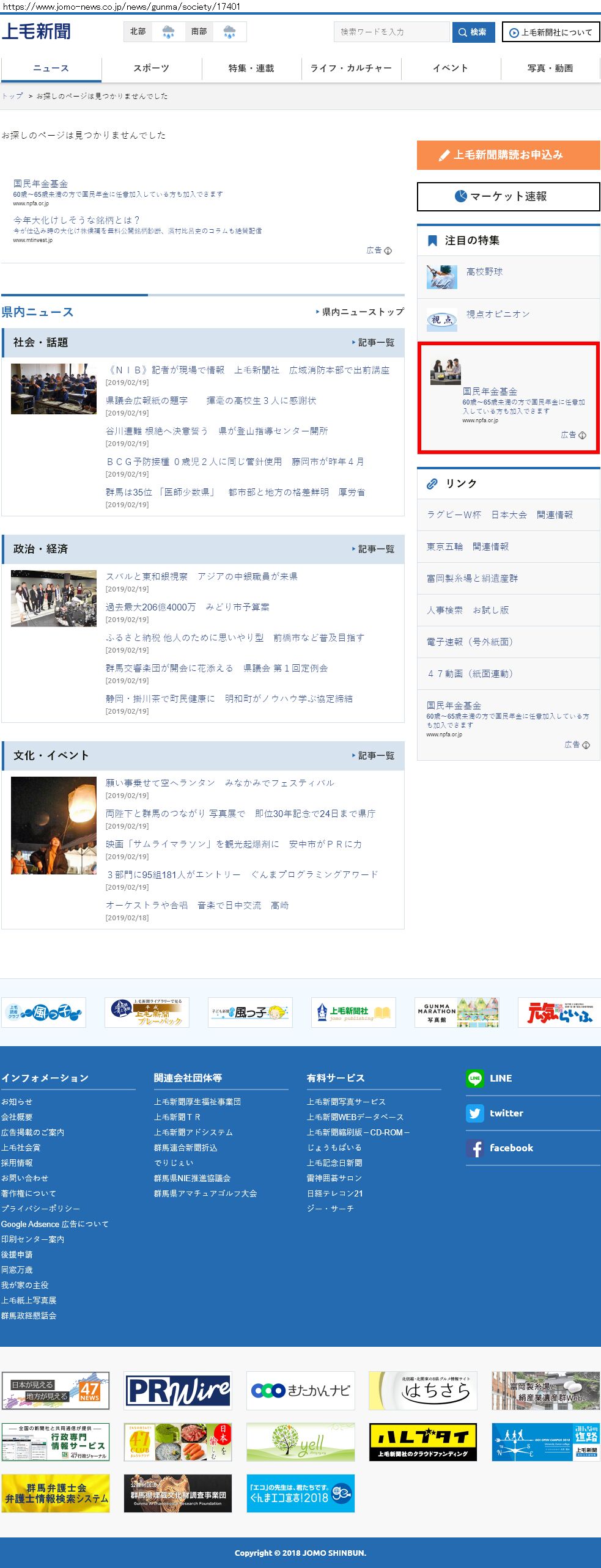This screenshot has height=1568, width=601.
Task: Open 県内ニューストップ link
Action: 360,312
